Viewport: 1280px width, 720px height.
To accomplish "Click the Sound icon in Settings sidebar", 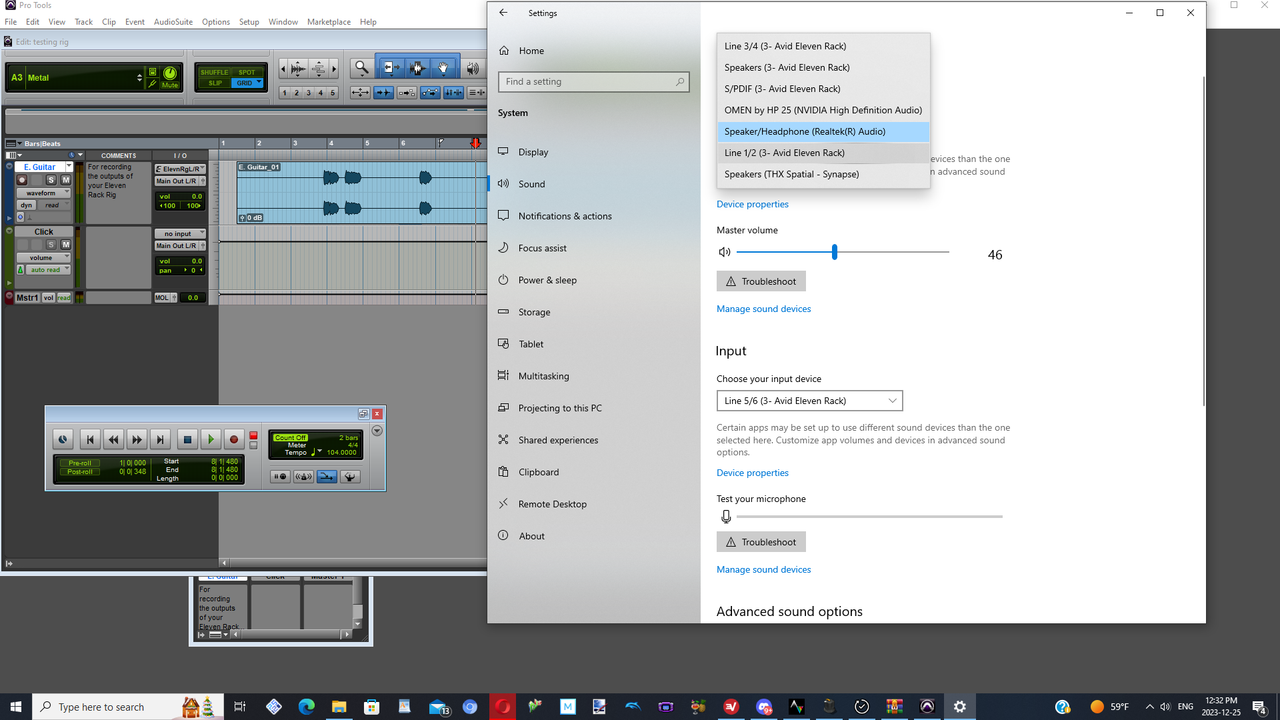I will tap(504, 184).
